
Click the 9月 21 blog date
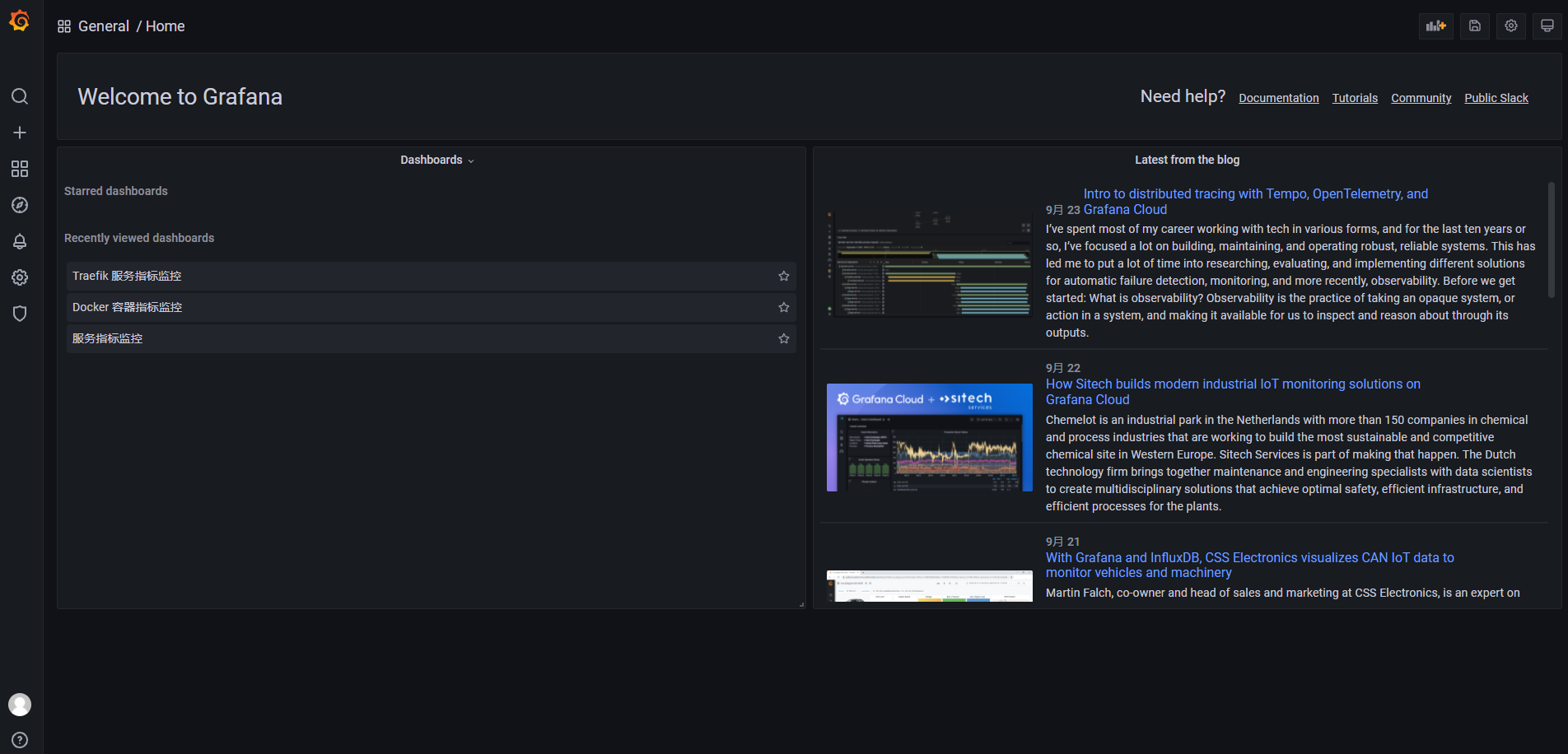[1063, 542]
